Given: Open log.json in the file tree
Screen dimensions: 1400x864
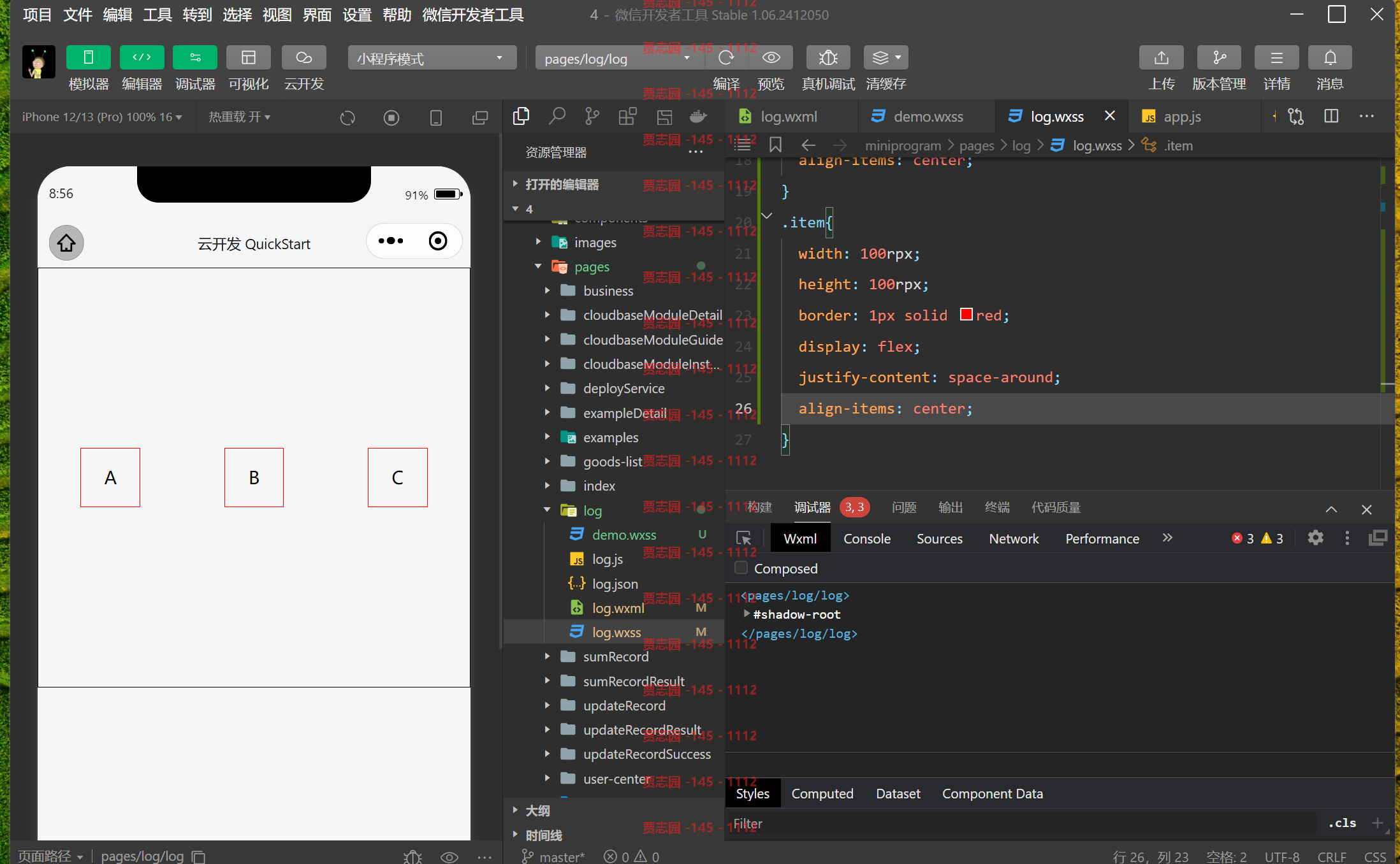Looking at the screenshot, I should click(615, 584).
